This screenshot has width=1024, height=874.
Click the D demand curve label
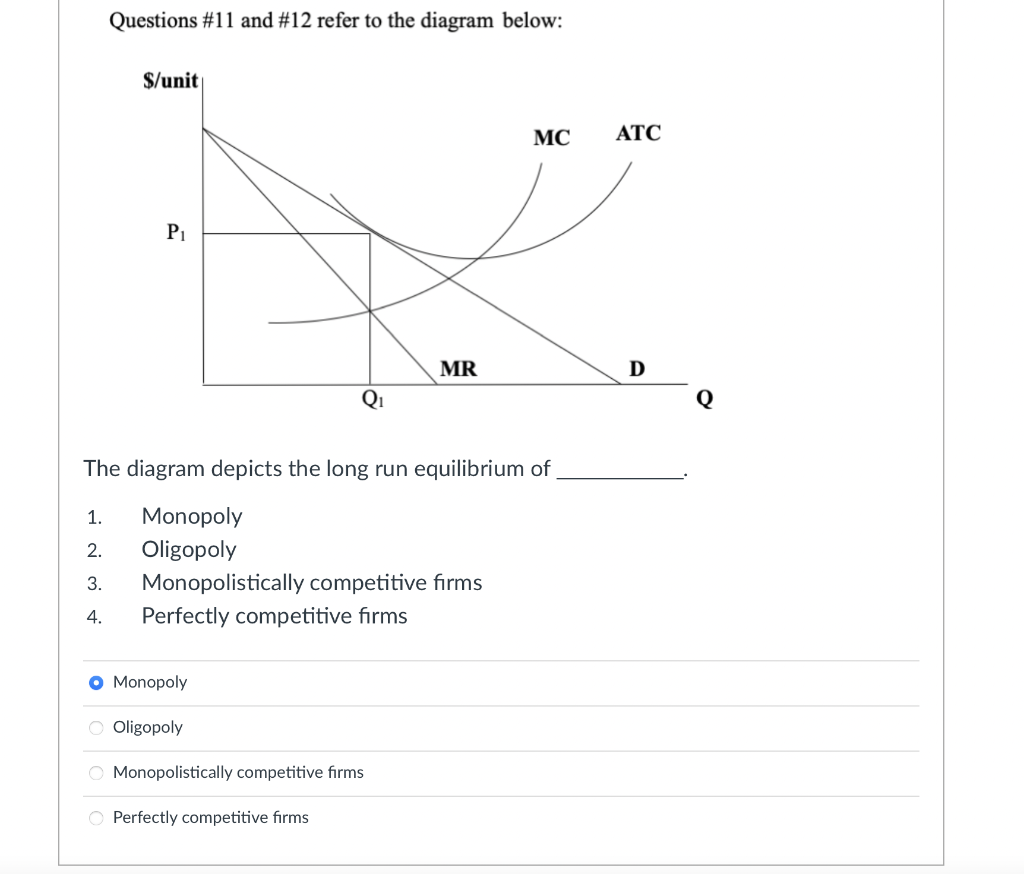pos(636,369)
